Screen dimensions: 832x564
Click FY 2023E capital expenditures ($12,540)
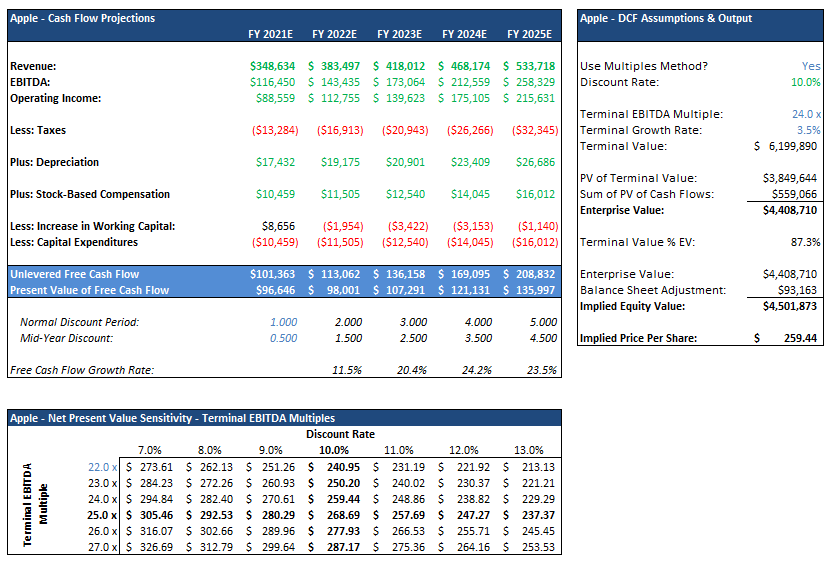coord(405,242)
